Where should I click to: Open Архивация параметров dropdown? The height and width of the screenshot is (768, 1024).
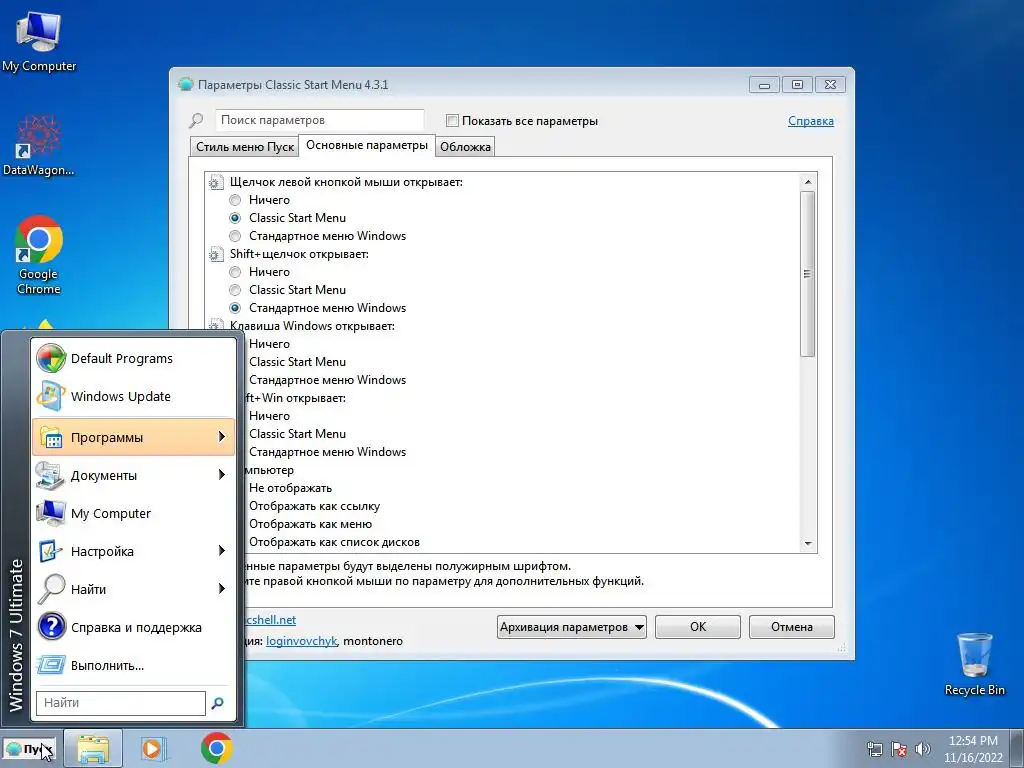(x=571, y=627)
